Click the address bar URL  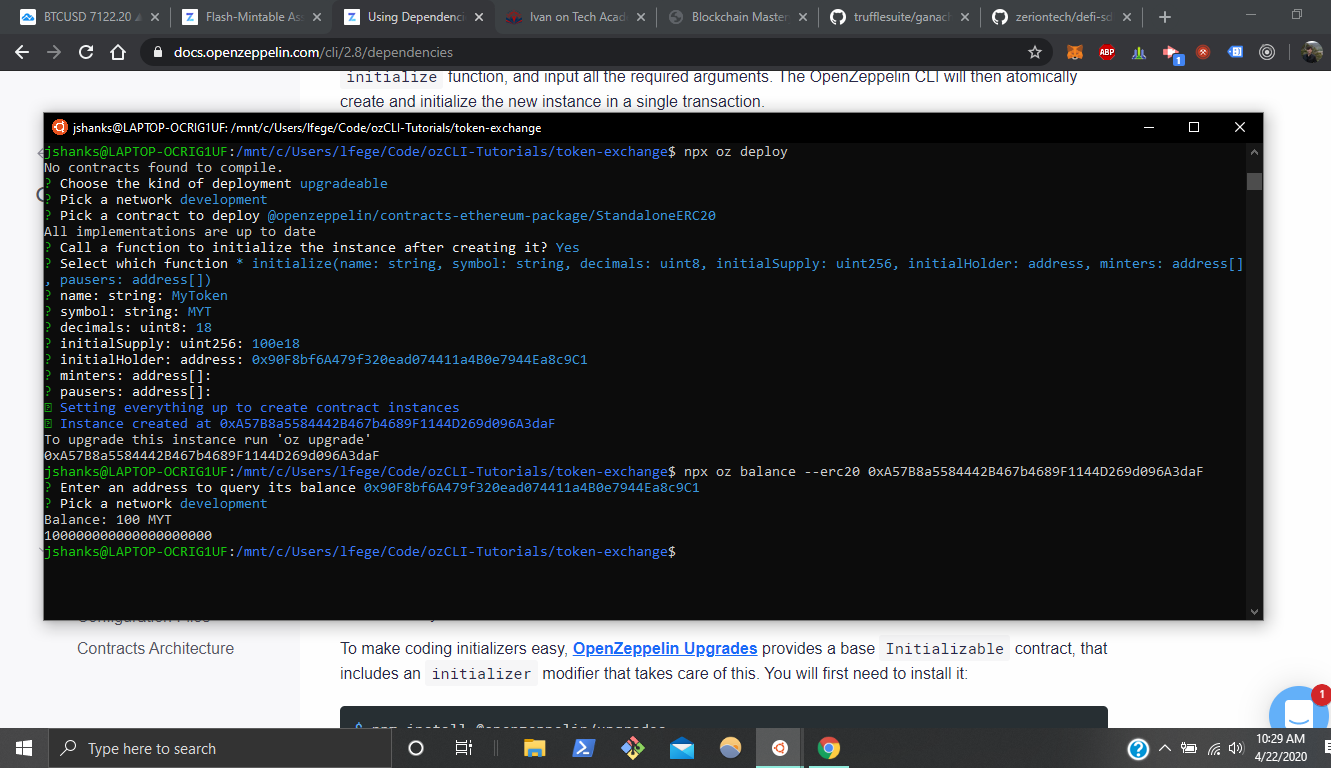pyautogui.click(x=313, y=52)
